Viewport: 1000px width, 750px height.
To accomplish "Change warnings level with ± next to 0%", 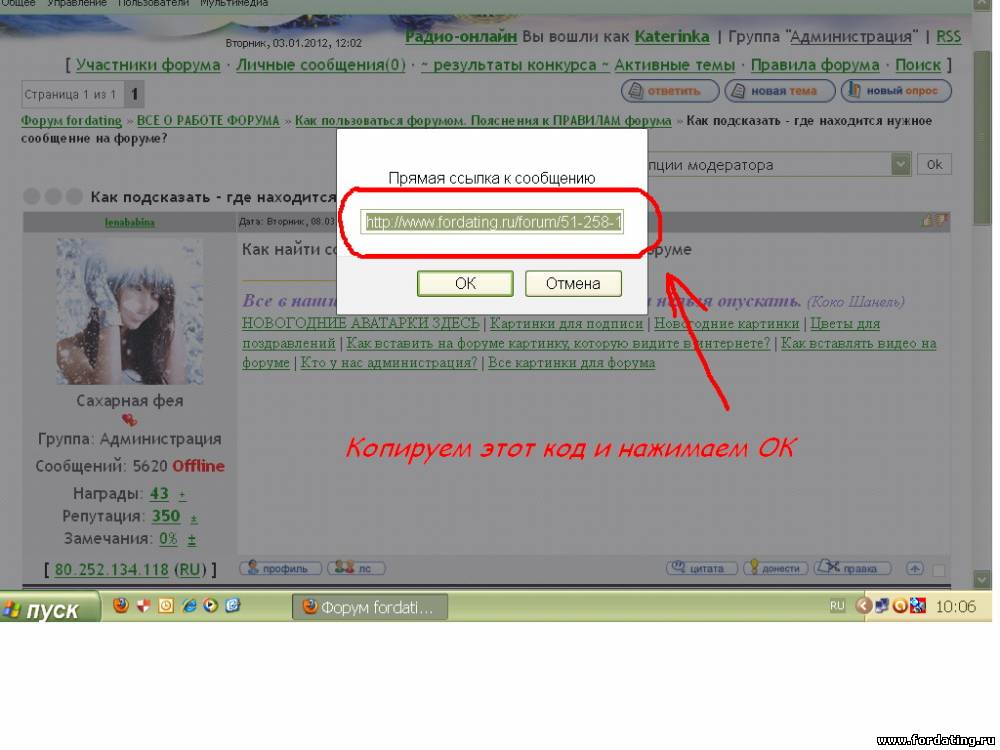I will [191, 540].
